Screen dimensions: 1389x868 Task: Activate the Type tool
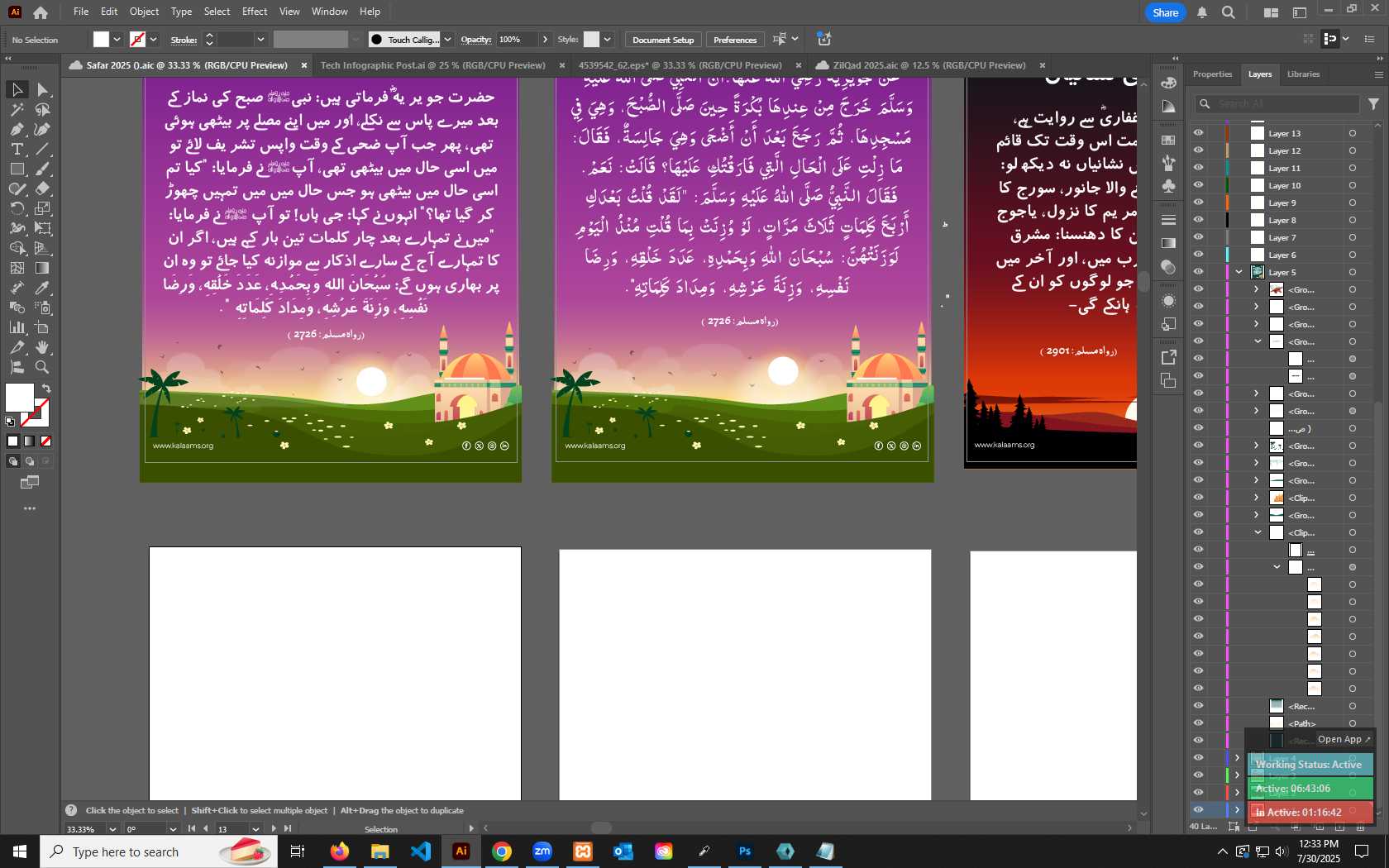[17, 149]
